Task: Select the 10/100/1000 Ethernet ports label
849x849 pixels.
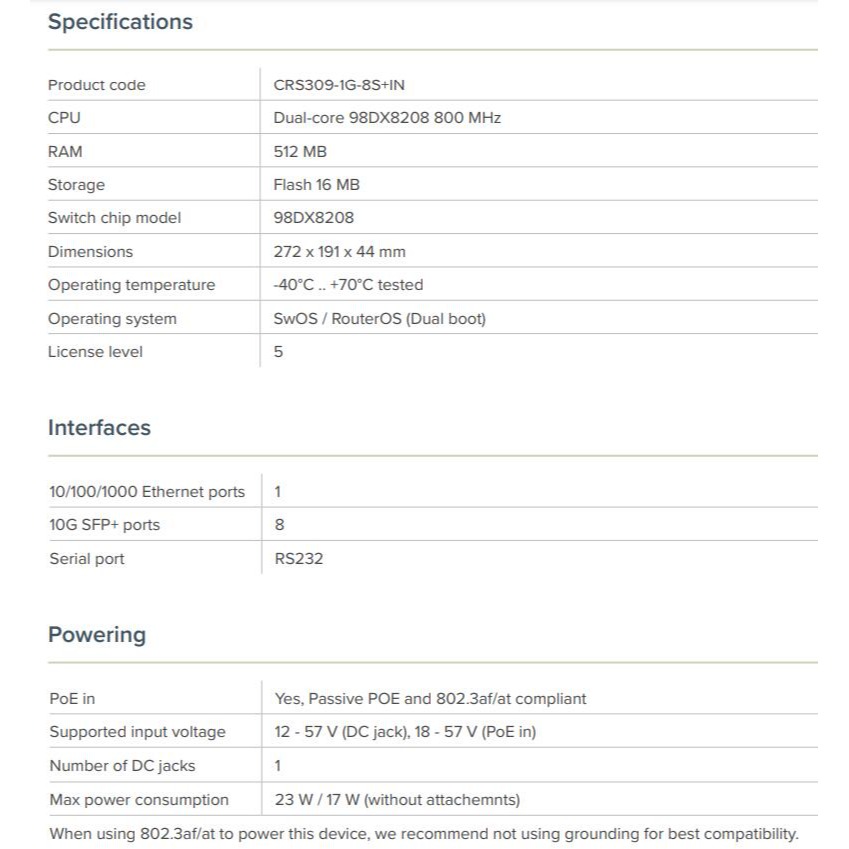Action: 147,492
